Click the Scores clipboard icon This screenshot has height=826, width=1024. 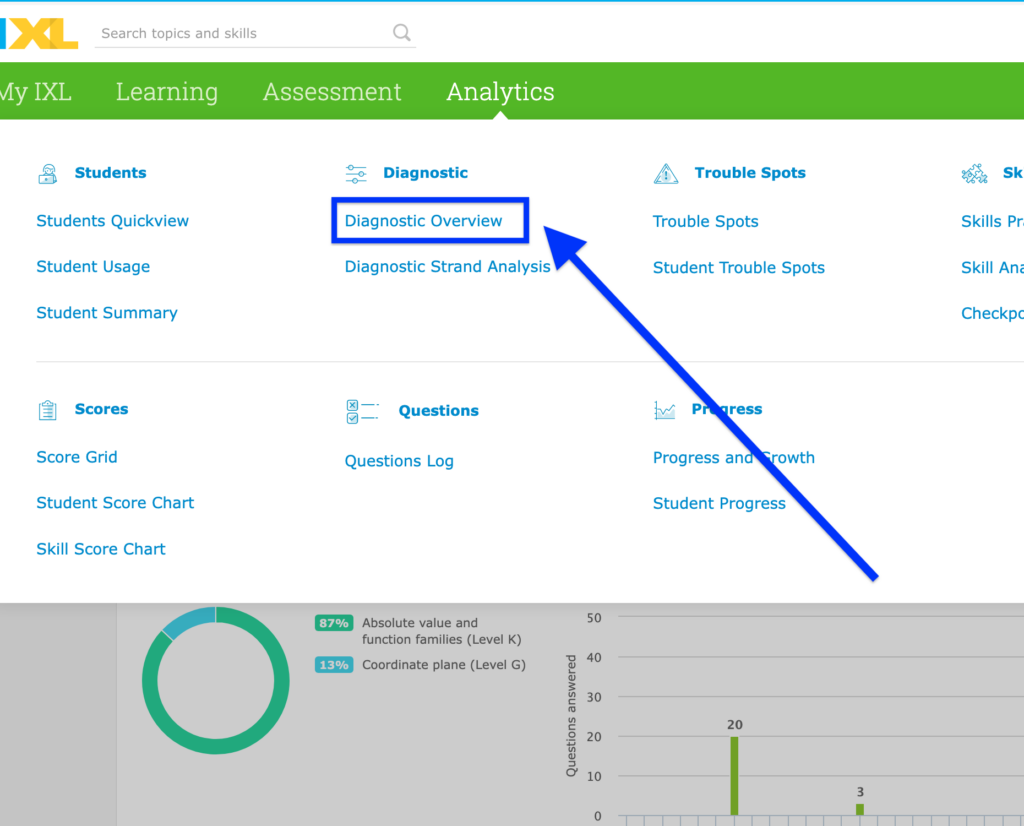[x=48, y=410]
